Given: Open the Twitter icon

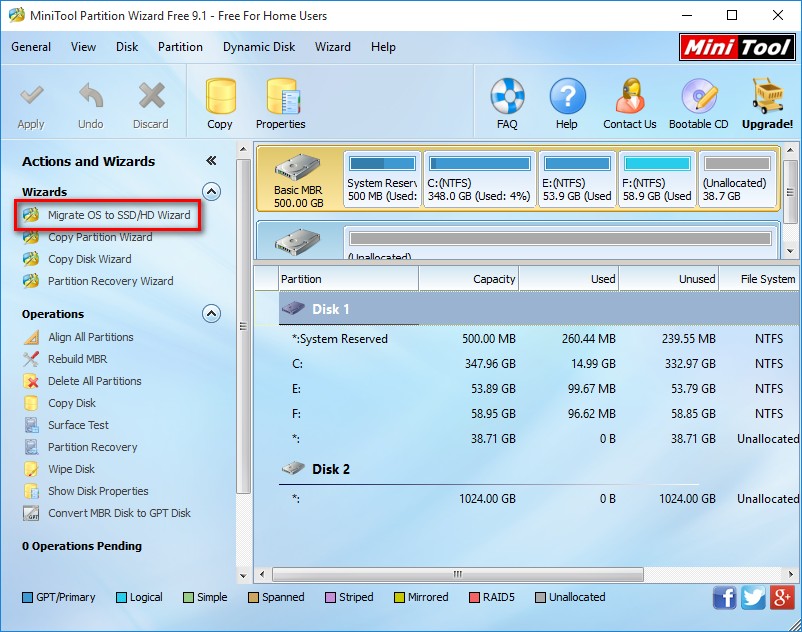Looking at the screenshot, I should (x=753, y=597).
